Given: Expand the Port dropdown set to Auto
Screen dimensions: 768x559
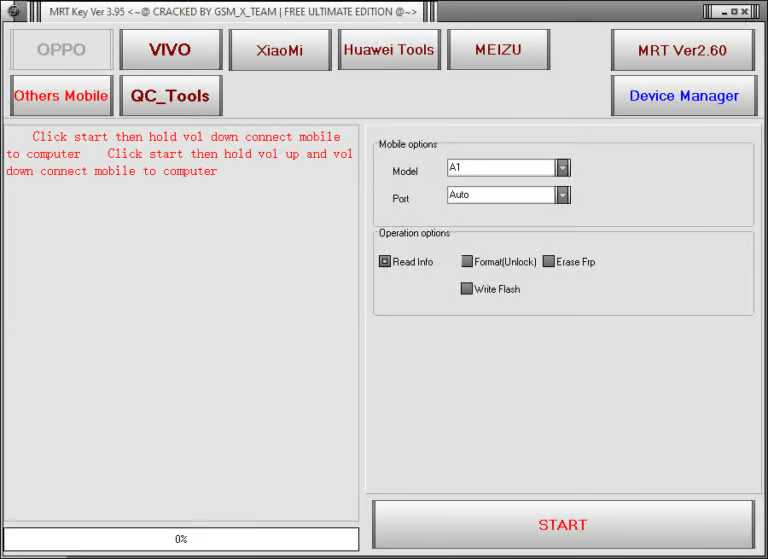Looking at the screenshot, I should pyautogui.click(x=563, y=195).
